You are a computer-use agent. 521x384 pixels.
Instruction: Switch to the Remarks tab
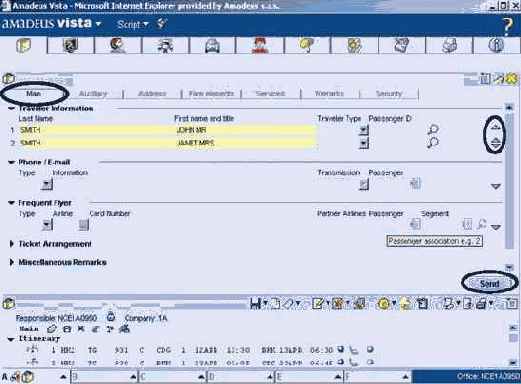(x=329, y=94)
